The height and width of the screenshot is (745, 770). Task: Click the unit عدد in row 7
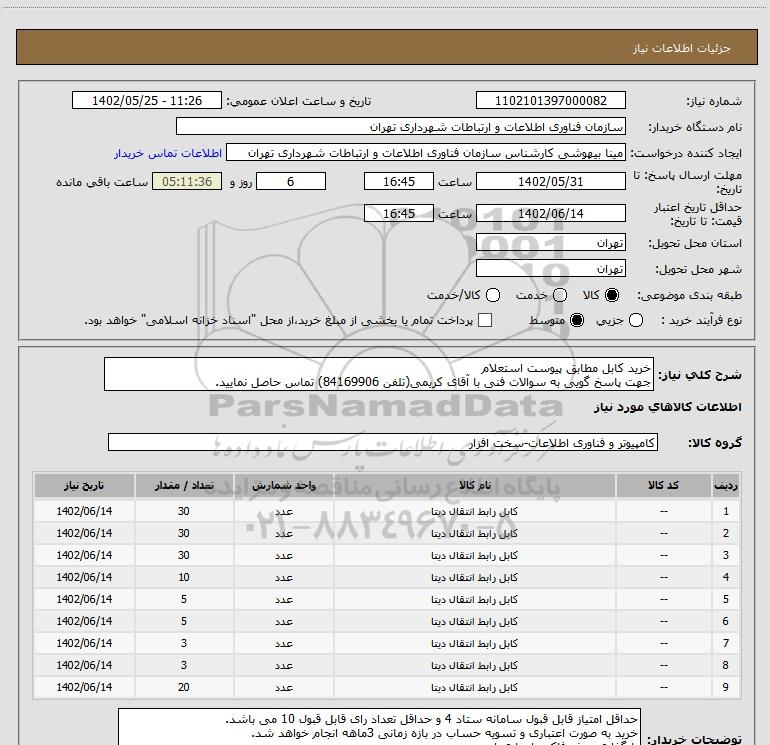click(x=284, y=643)
